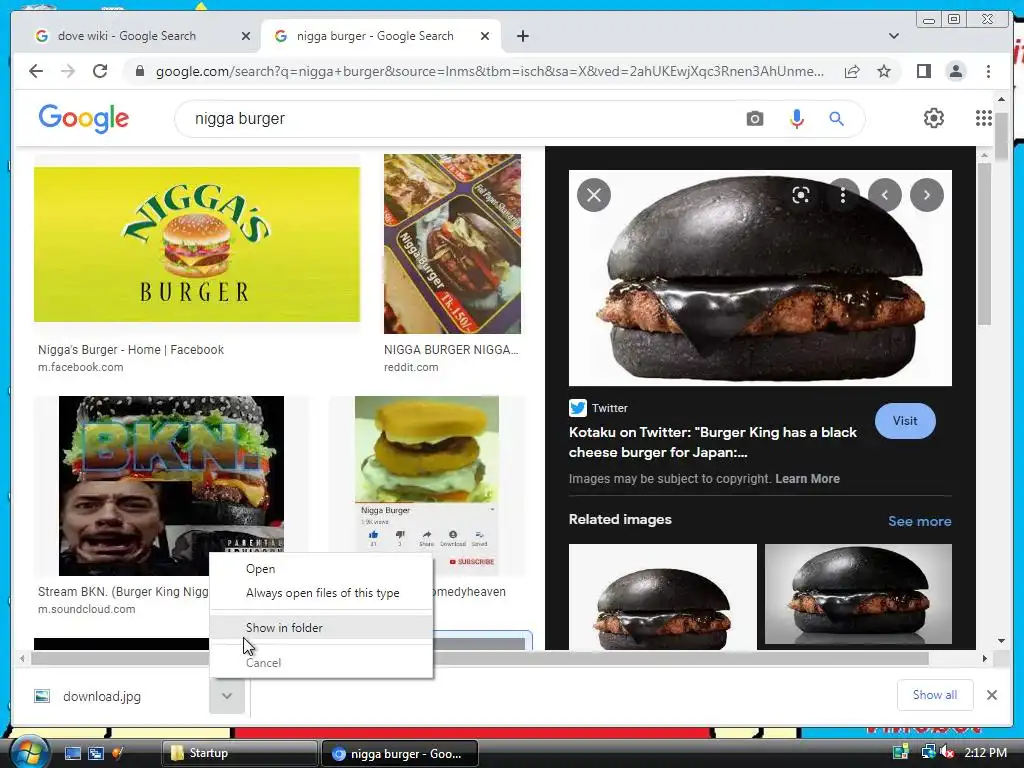Open m.facebook.com result caption
This screenshot has height=768, width=1024.
coord(80,367)
